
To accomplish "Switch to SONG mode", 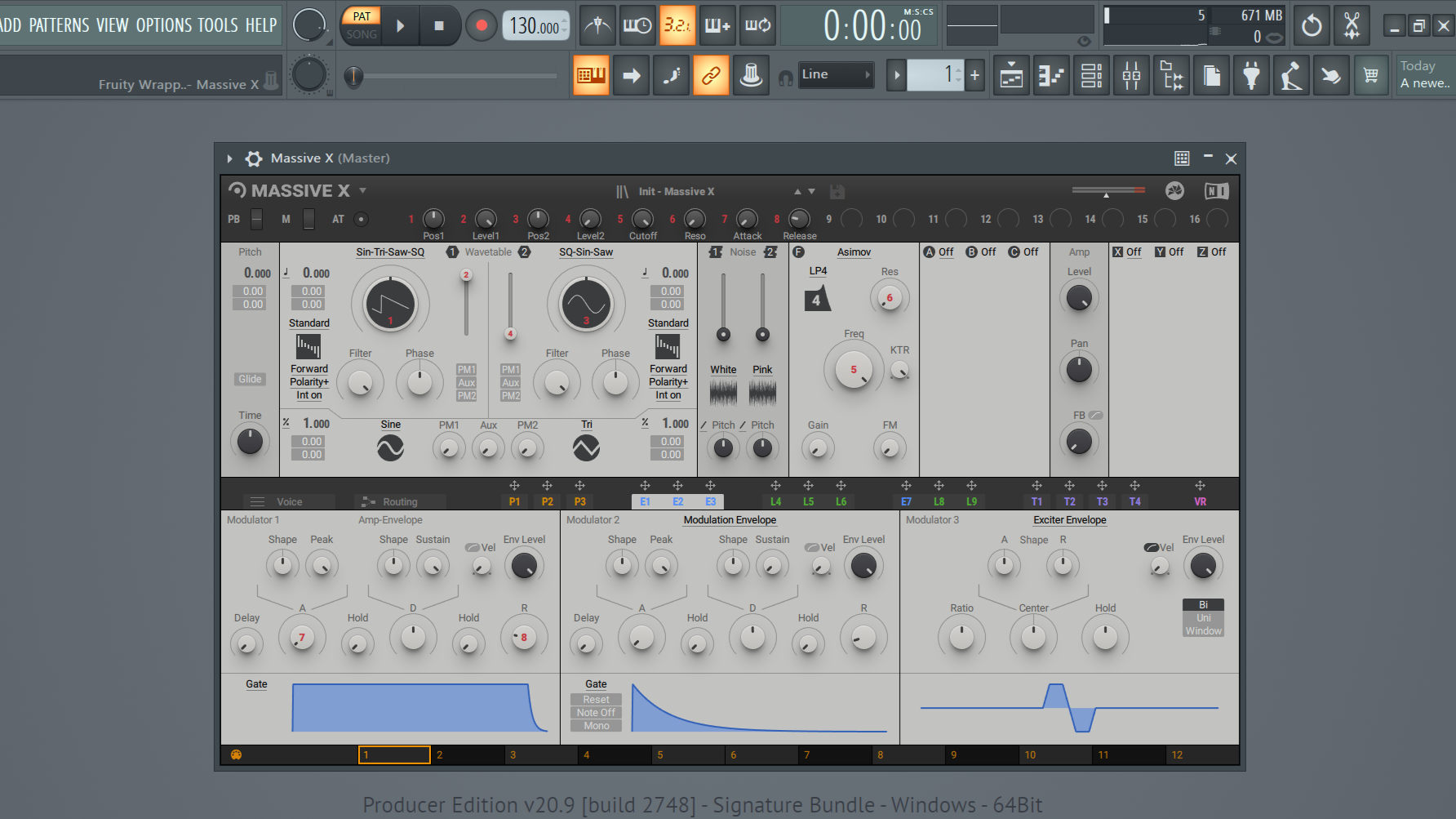I will point(362,34).
